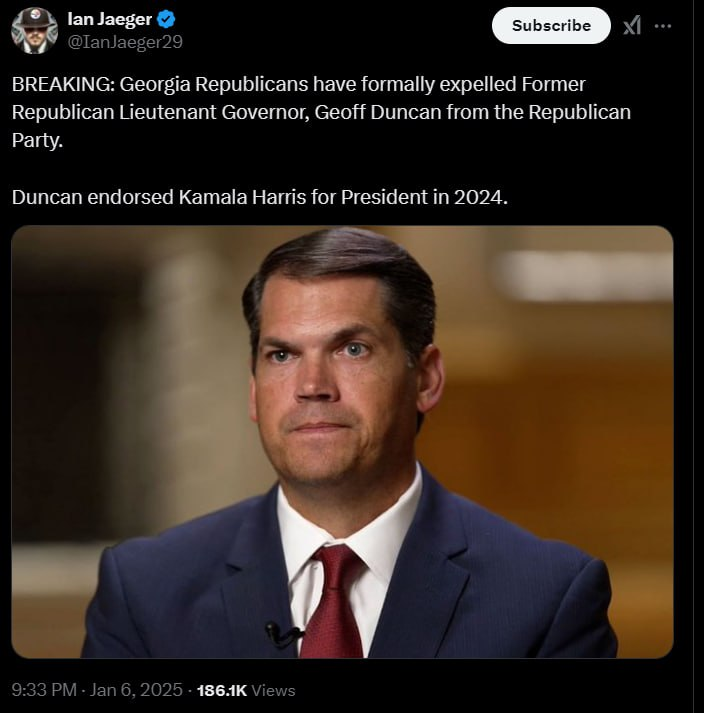The image size is (704, 713).
Task: Click the 186.1K view count
Action: click(222, 690)
